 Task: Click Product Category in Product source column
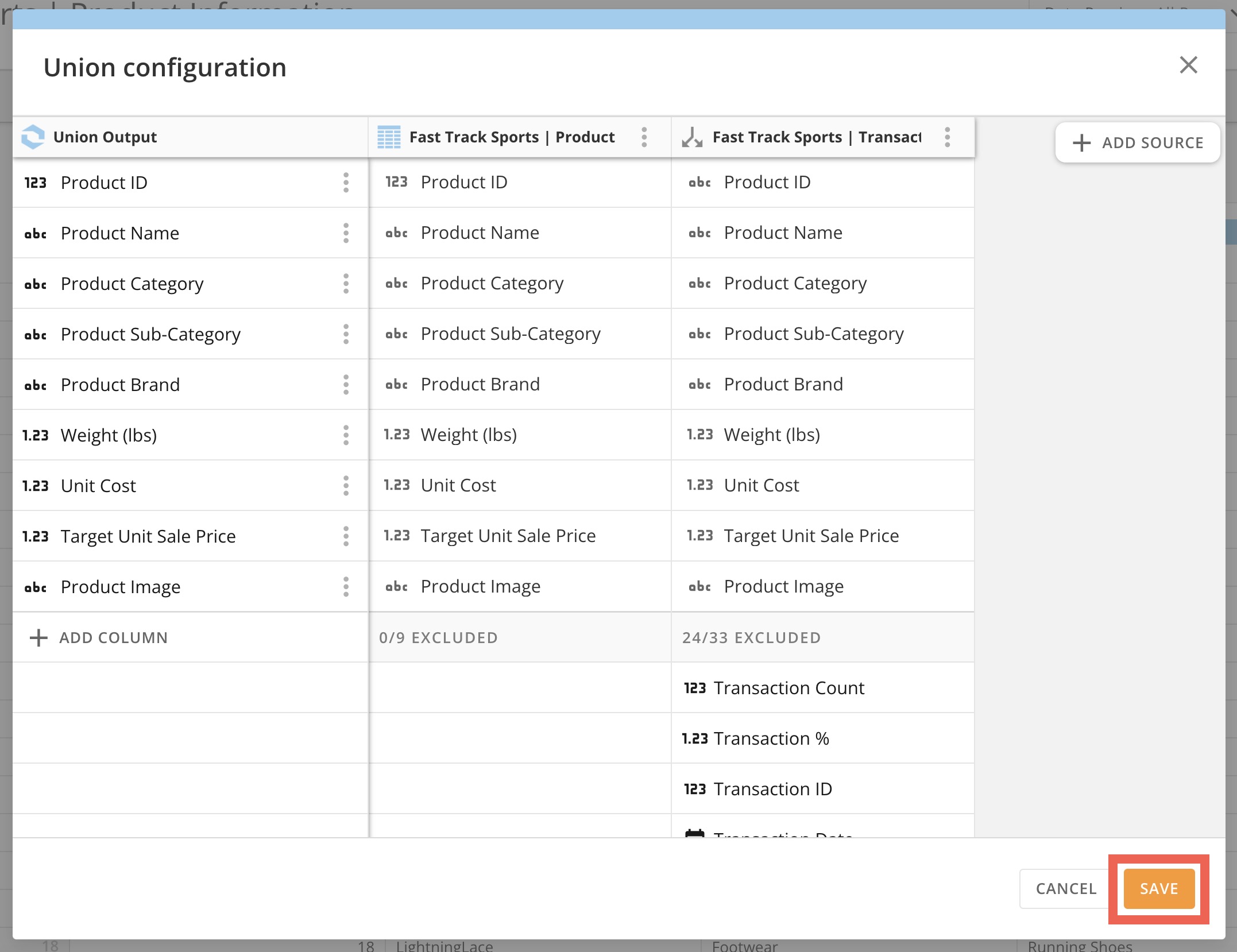coord(492,284)
